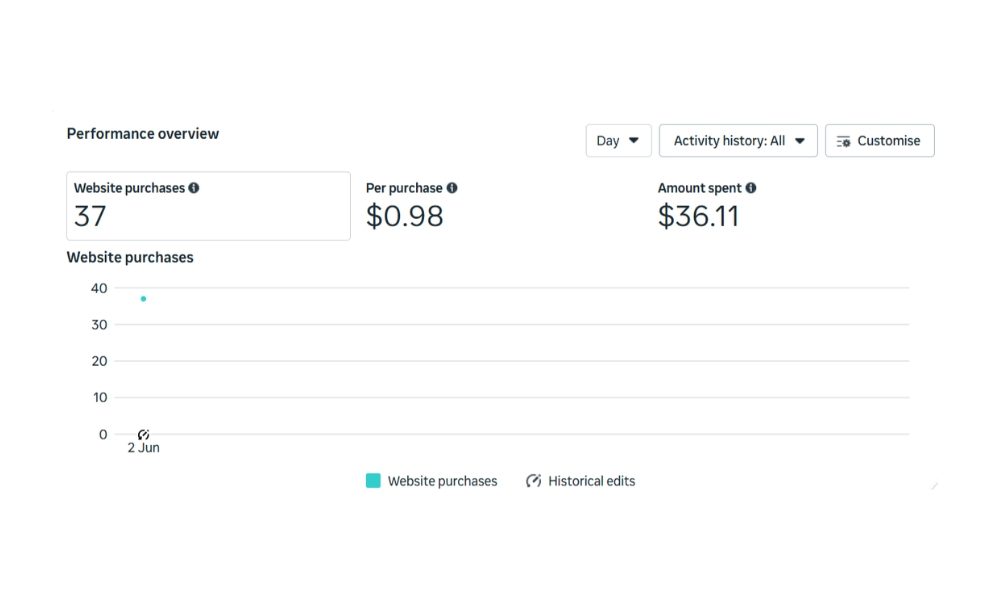Viewport: 1000px width, 600px height.
Task: Expand the Activity history: All dropdown
Action: click(x=738, y=140)
